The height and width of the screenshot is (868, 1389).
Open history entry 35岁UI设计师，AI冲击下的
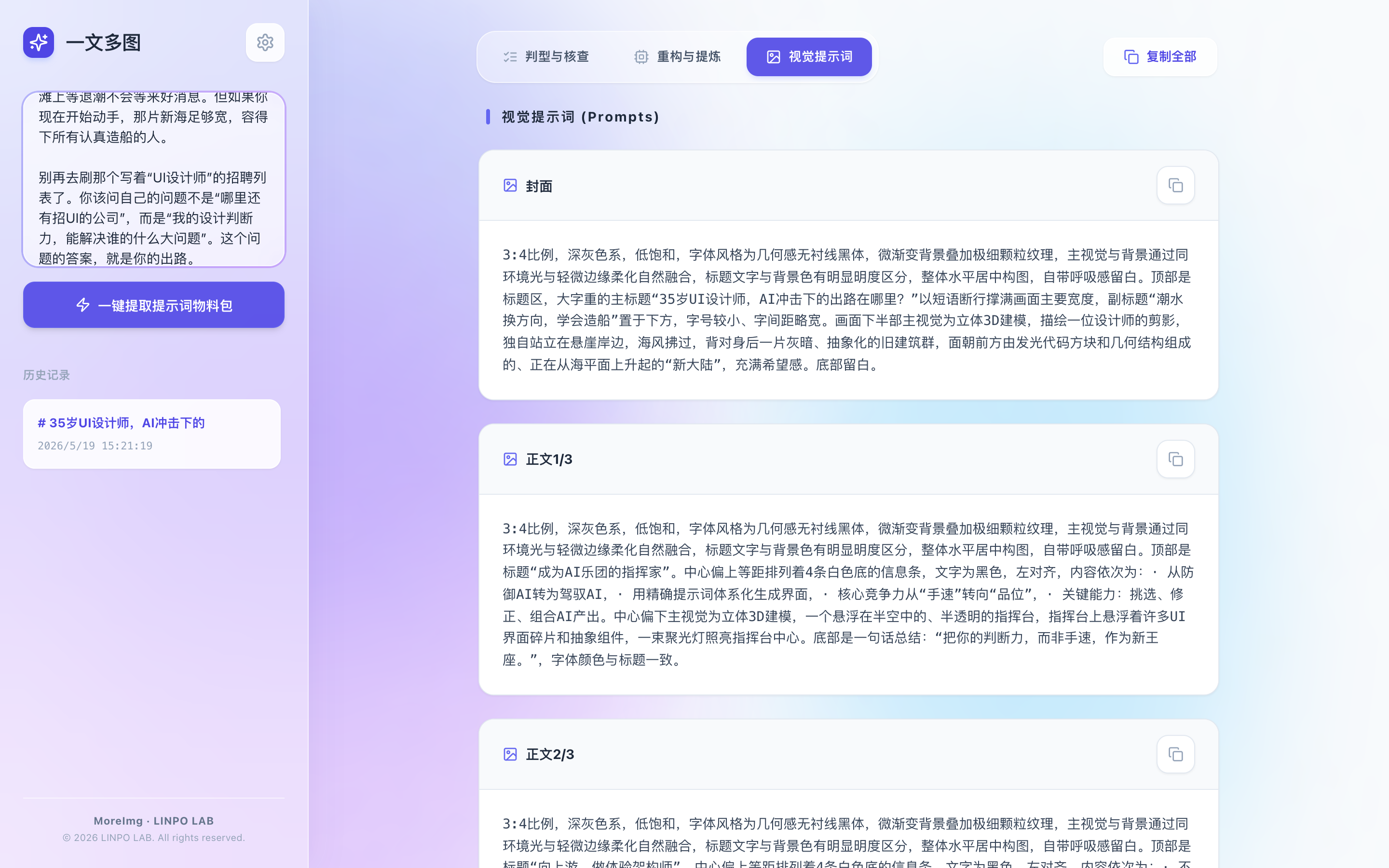click(x=151, y=434)
